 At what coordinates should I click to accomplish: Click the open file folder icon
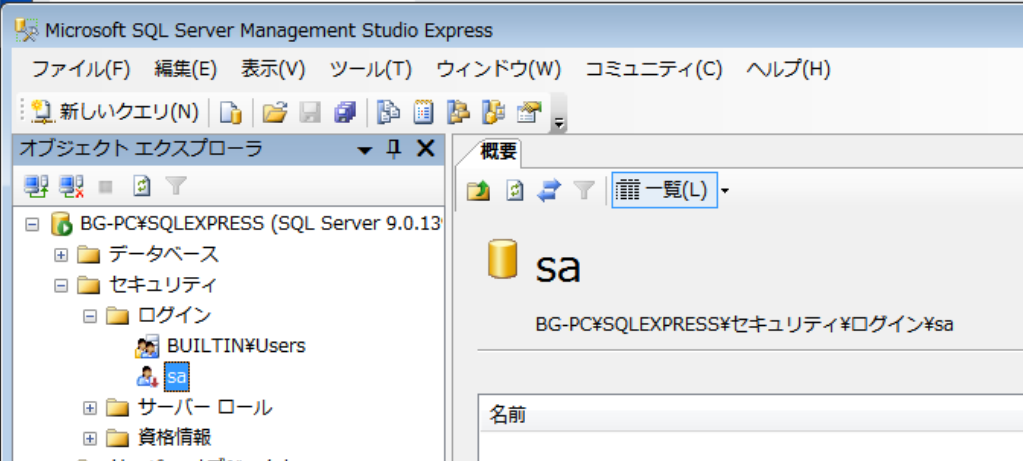coord(275,112)
